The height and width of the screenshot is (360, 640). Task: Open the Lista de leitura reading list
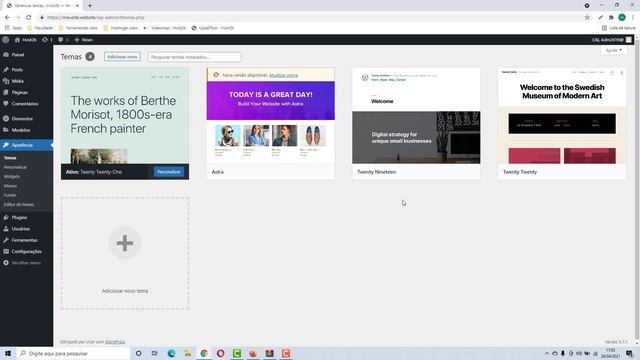click(x=619, y=28)
